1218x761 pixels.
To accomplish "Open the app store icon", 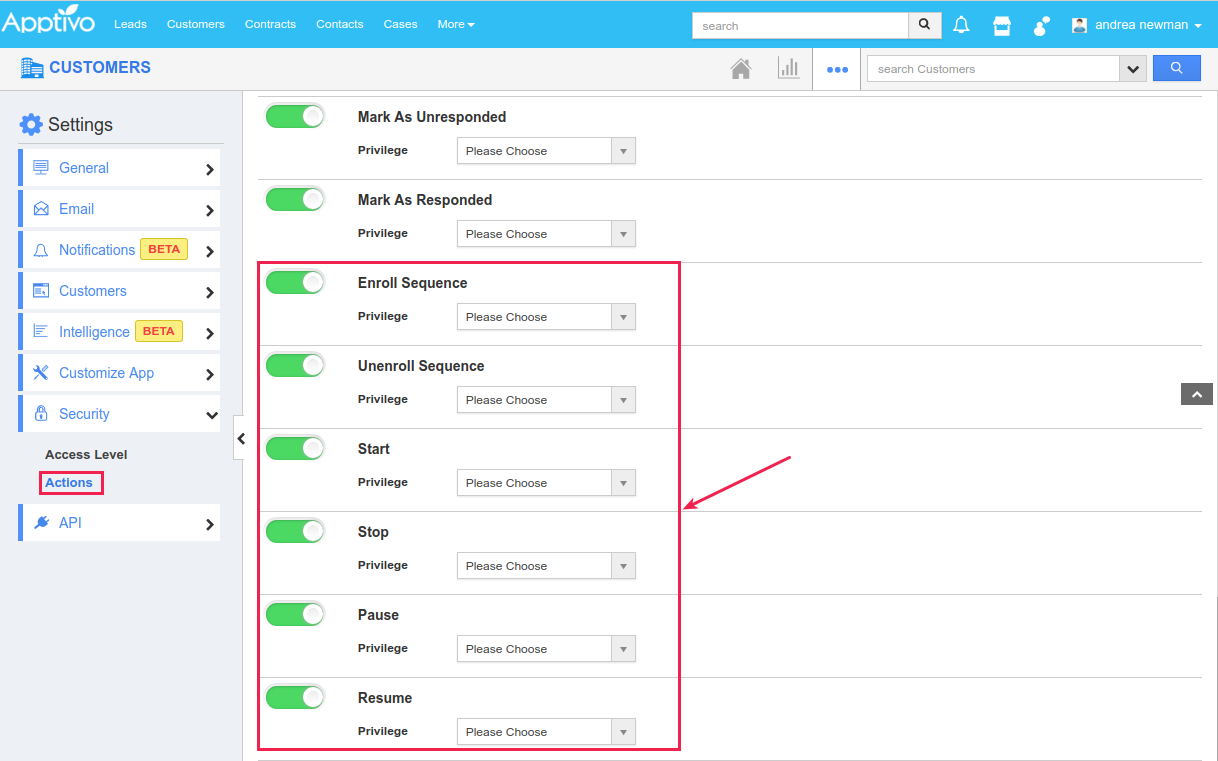I will (x=1001, y=25).
